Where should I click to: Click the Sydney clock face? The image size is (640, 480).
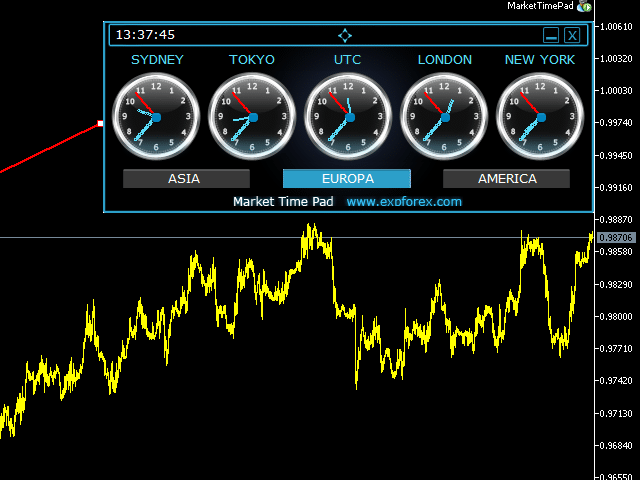point(156,117)
